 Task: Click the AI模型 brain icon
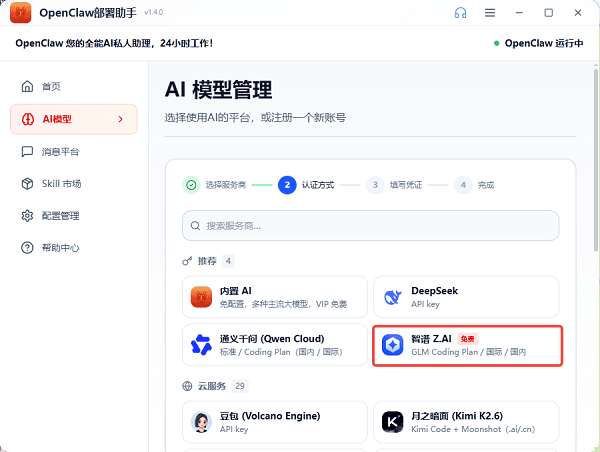pos(28,119)
